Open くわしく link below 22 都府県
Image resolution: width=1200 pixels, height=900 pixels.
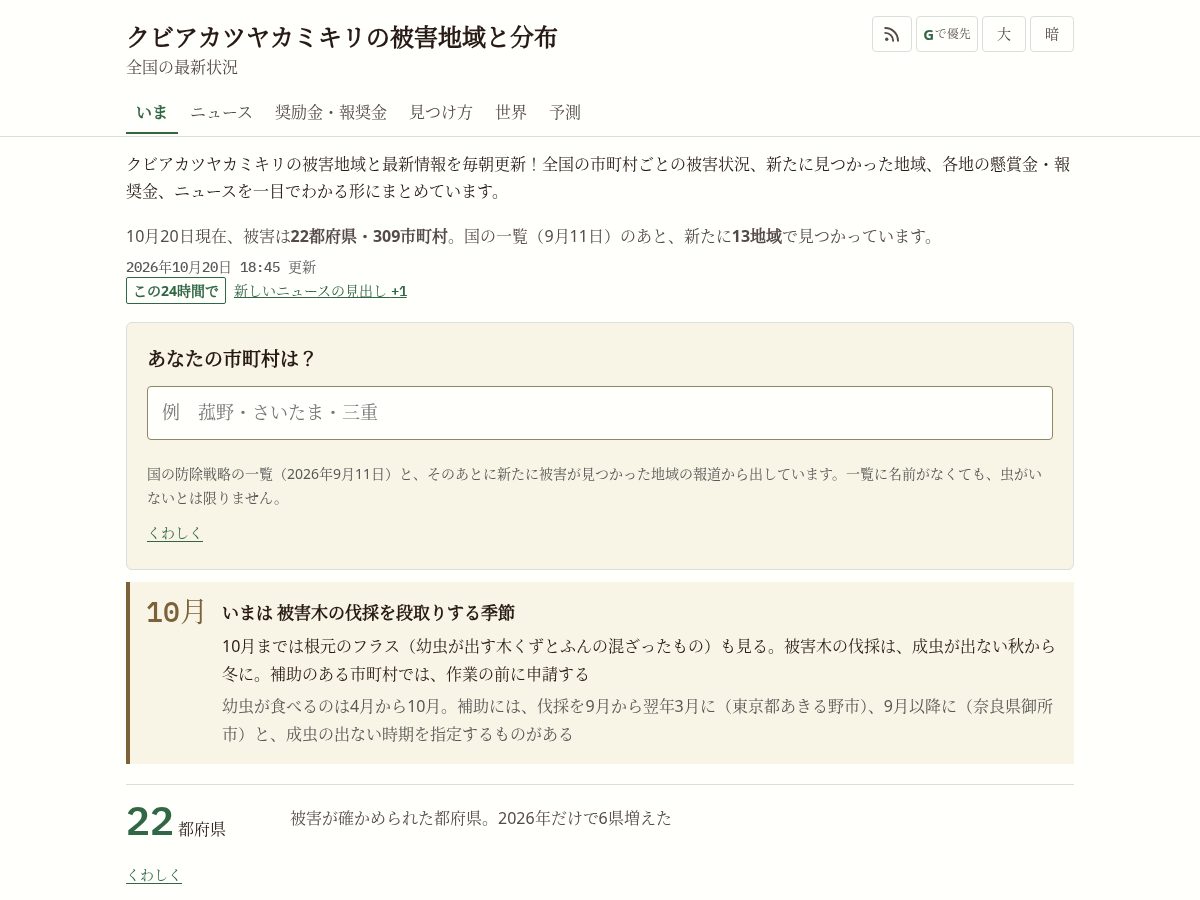[x=154, y=875]
